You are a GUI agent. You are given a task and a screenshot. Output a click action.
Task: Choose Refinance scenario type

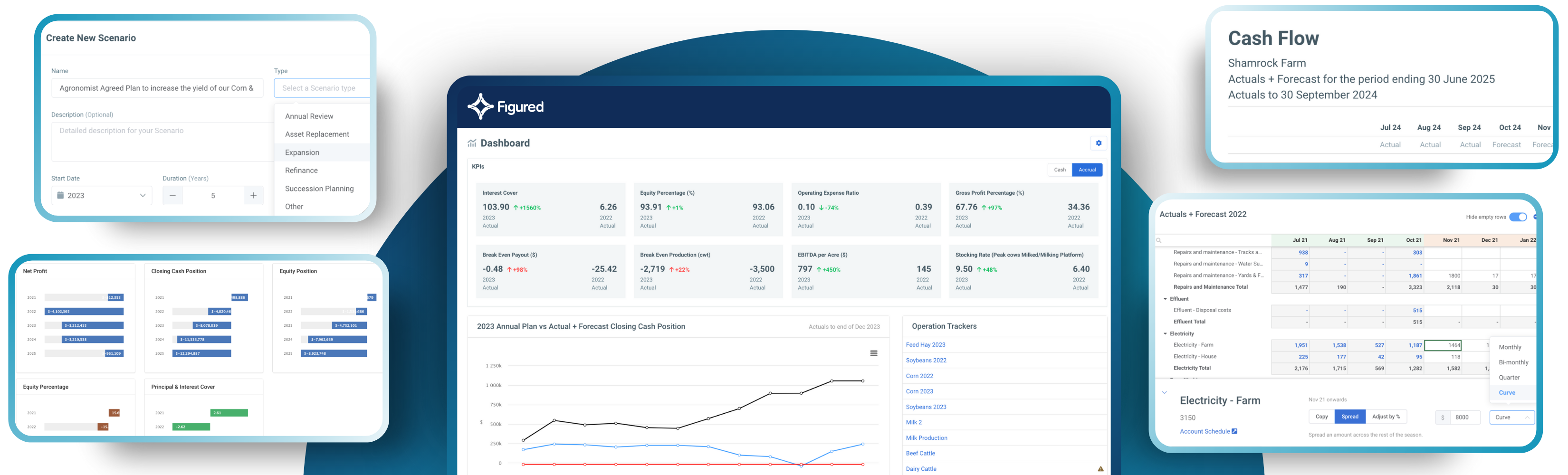[301, 171]
